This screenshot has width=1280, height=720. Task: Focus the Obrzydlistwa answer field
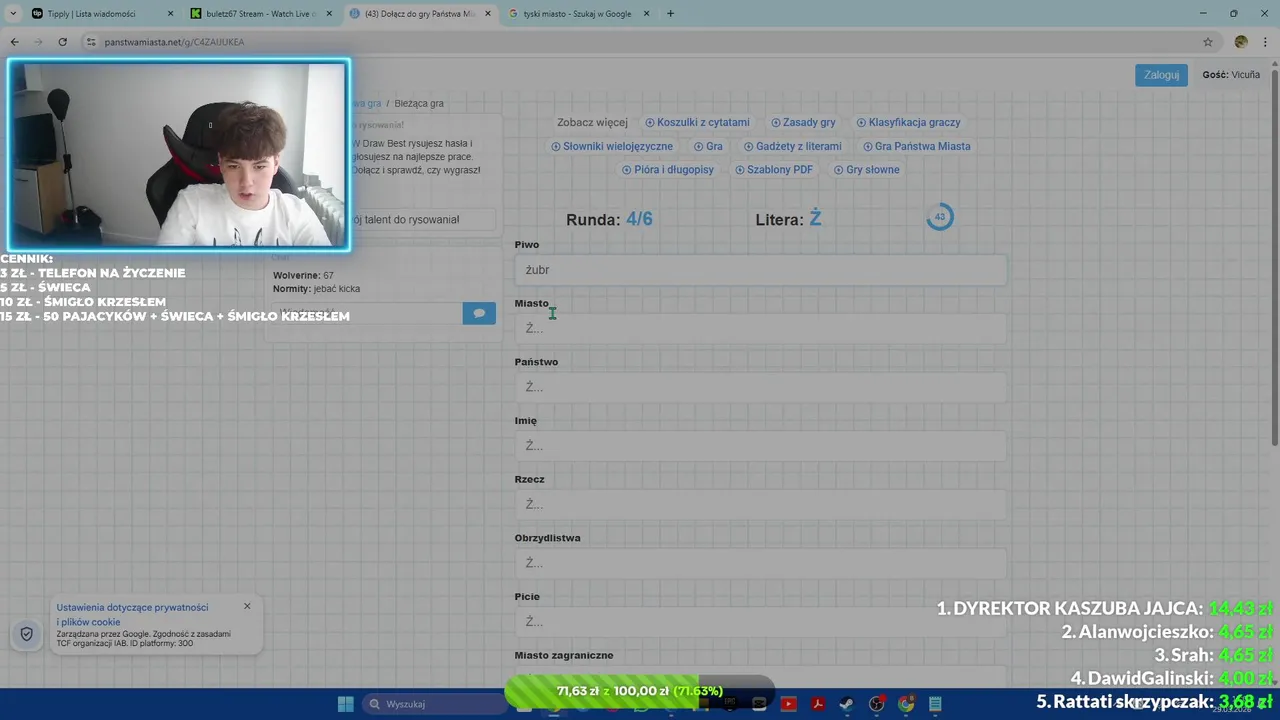coord(760,563)
